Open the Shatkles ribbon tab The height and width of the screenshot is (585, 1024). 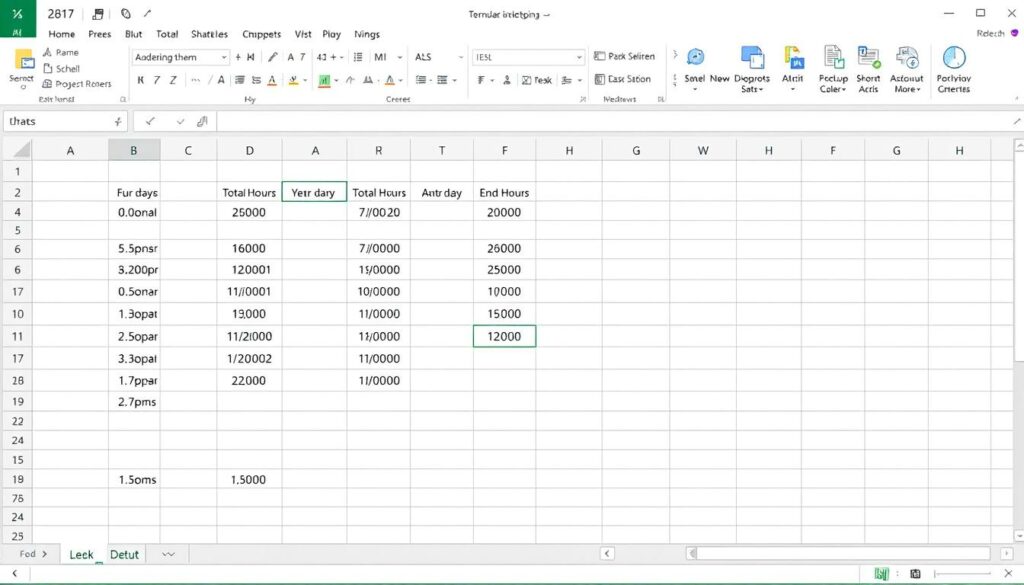click(209, 34)
